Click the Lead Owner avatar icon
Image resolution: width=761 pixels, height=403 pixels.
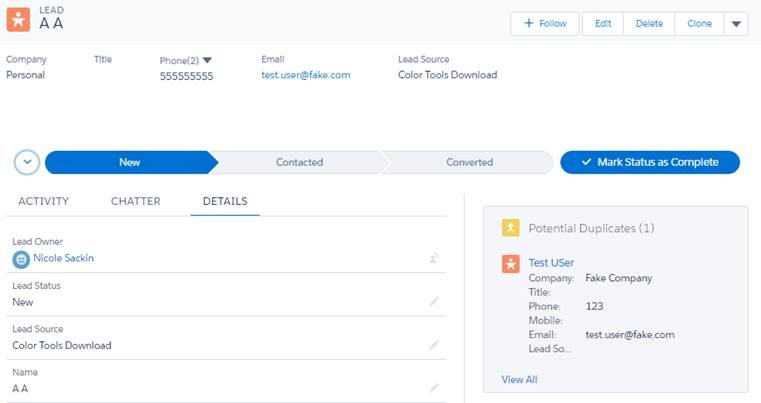tap(21, 259)
